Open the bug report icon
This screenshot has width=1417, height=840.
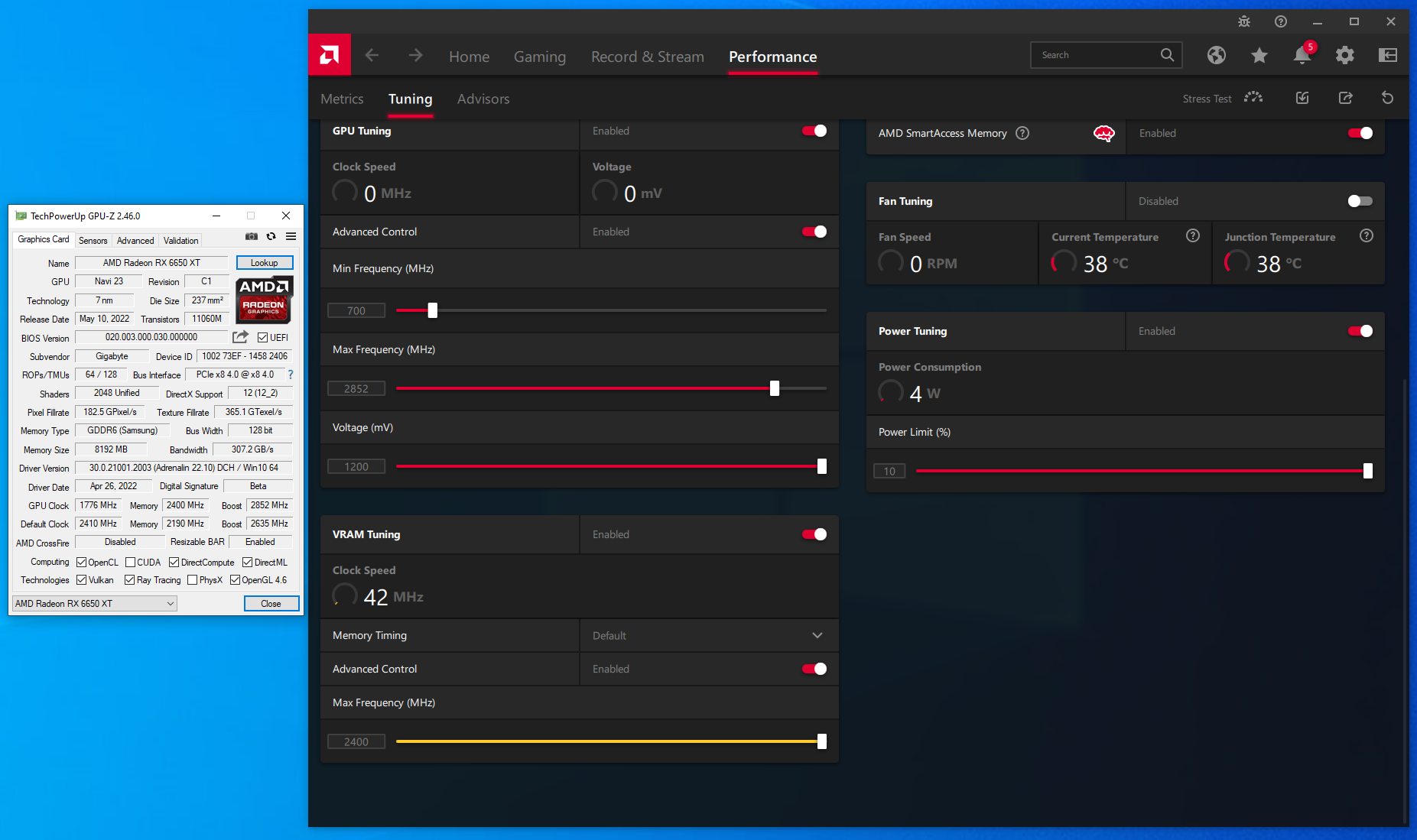pos(1244,21)
